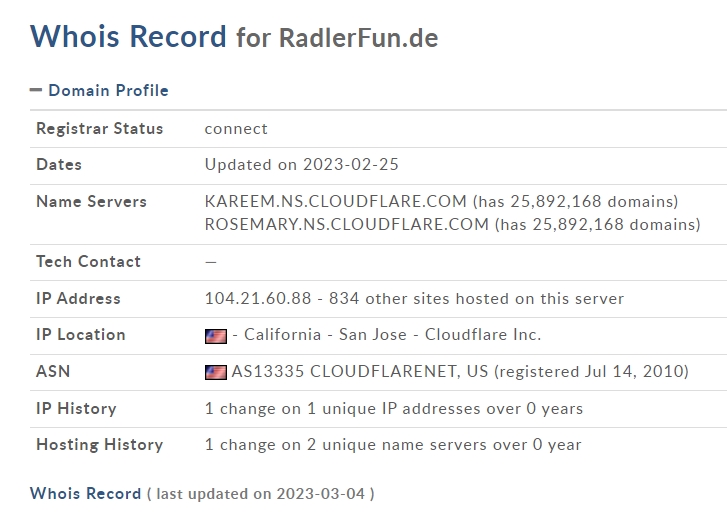
Task: Open the IP History change details
Action: click(393, 409)
